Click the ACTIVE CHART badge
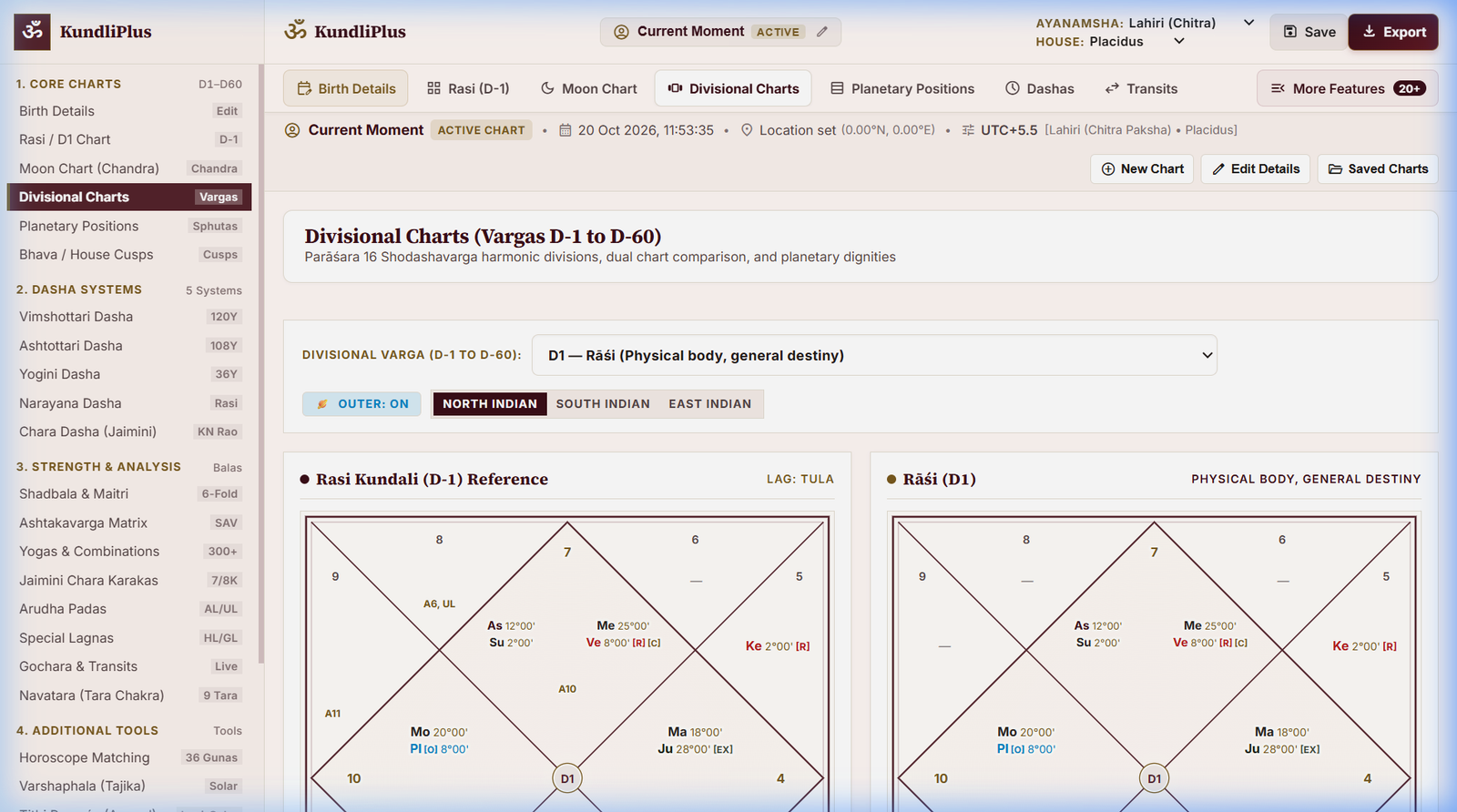 coord(482,130)
